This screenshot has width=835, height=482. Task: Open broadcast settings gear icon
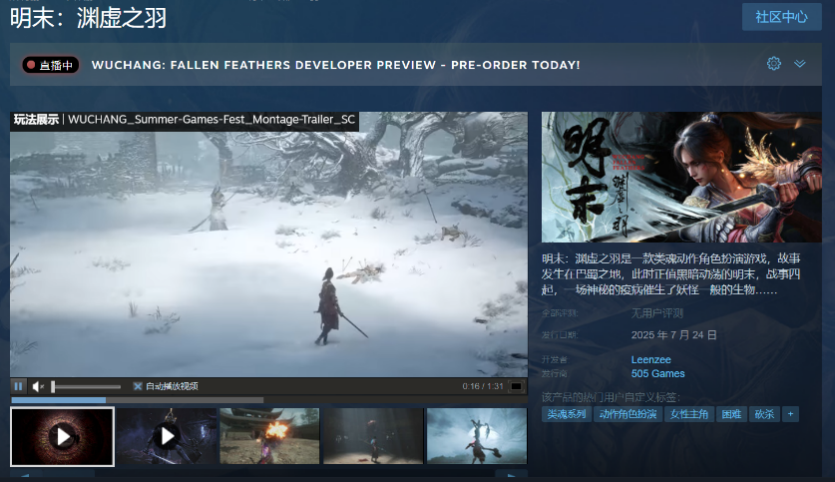pyautogui.click(x=773, y=64)
